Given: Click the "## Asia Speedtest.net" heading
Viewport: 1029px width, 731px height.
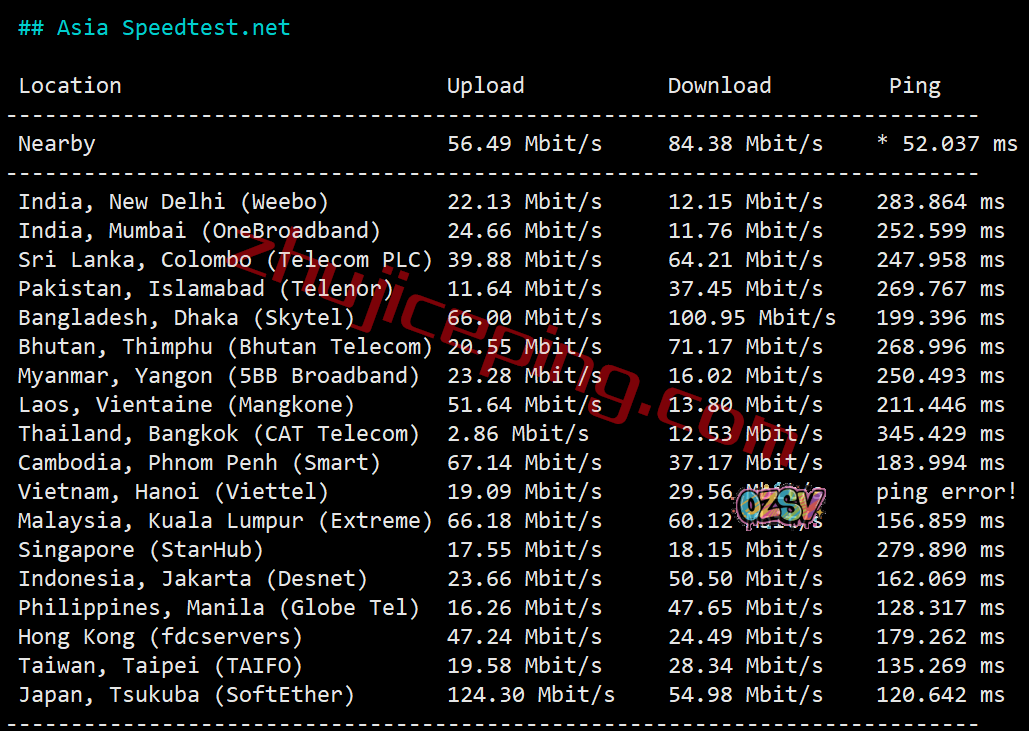Looking at the screenshot, I should 154,28.
